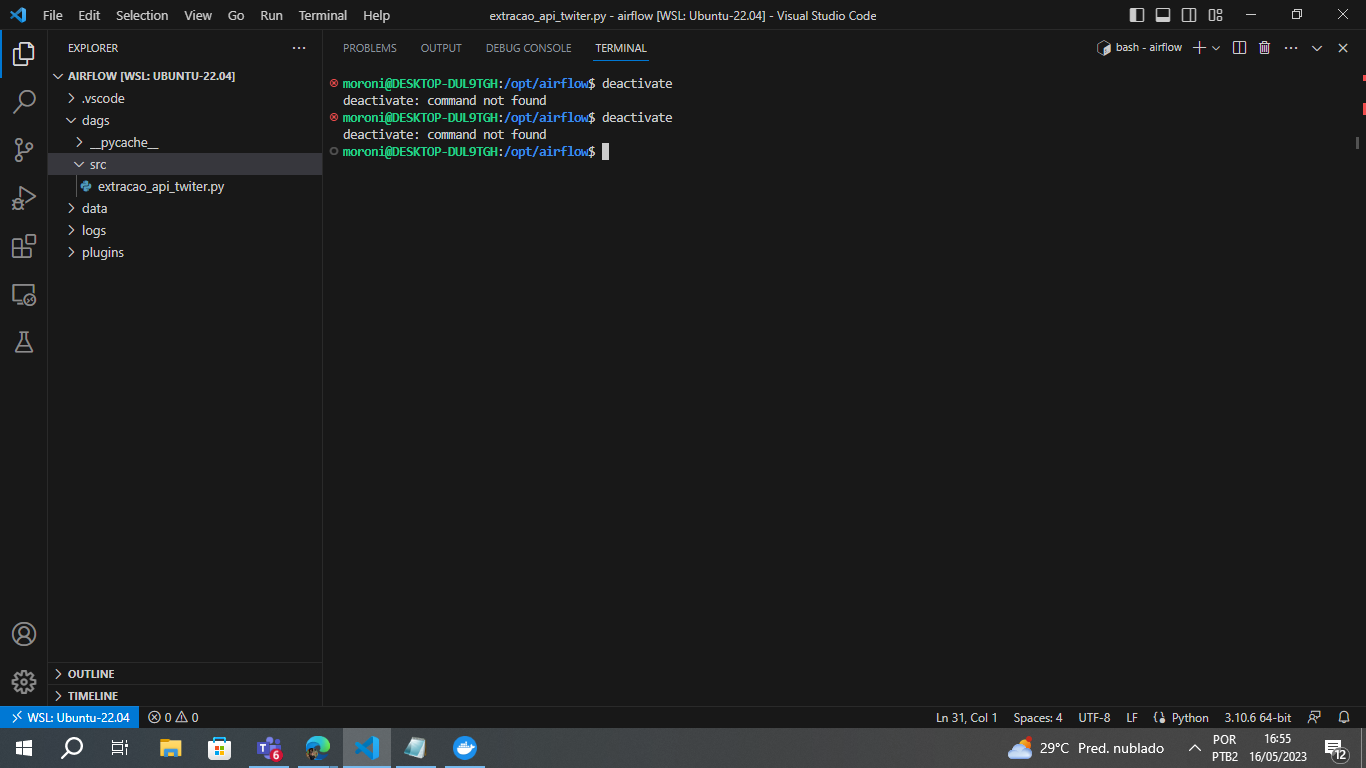Open feedback icon in status bar
The height and width of the screenshot is (768, 1366).
click(x=1315, y=717)
